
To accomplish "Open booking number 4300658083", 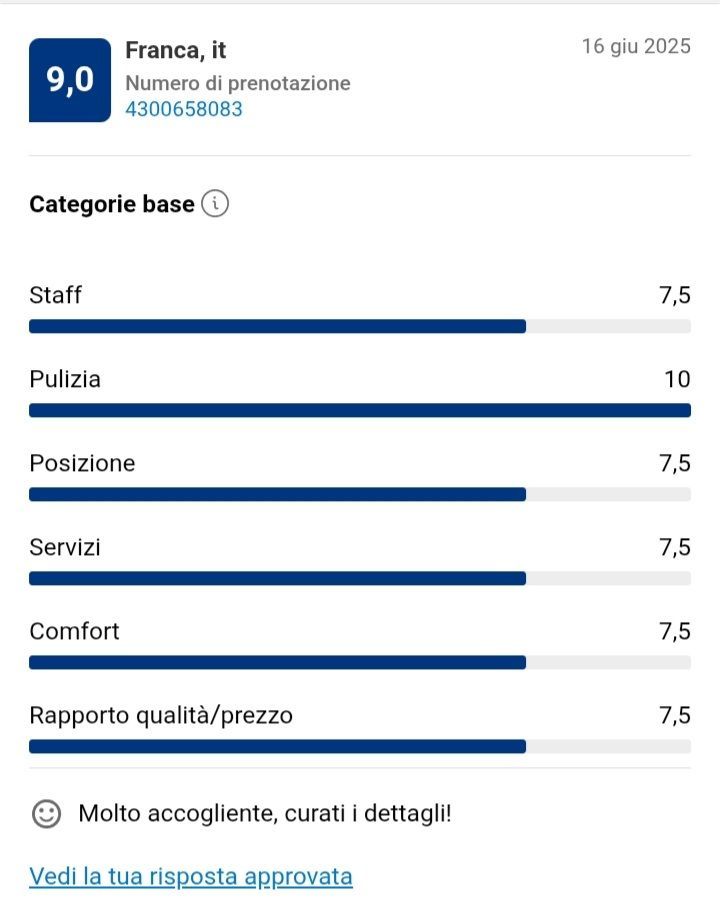I will (184, 109).
